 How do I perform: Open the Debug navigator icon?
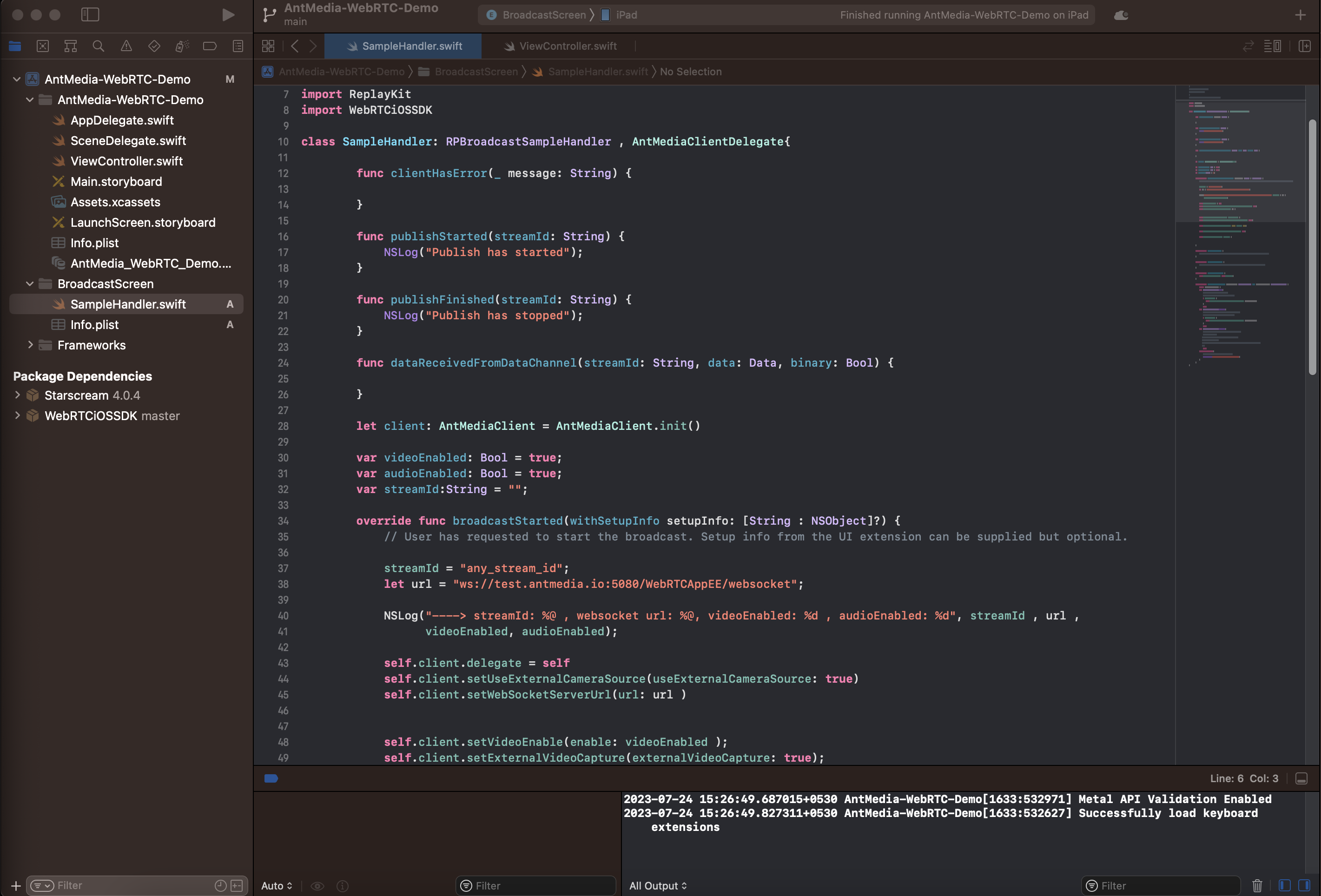[182, 46]
